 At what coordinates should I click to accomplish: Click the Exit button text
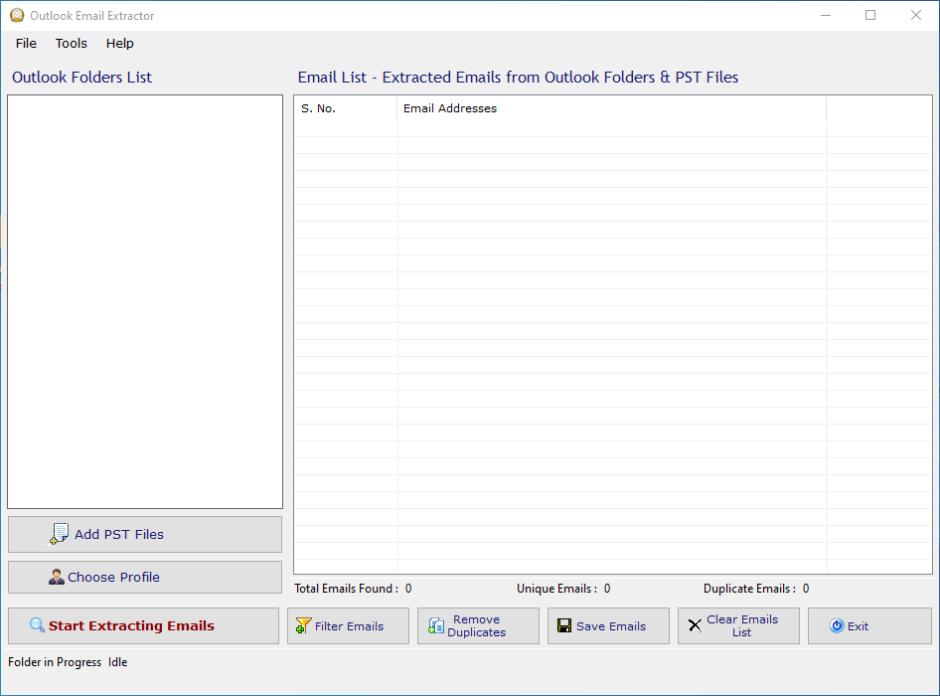pos(858,626)
